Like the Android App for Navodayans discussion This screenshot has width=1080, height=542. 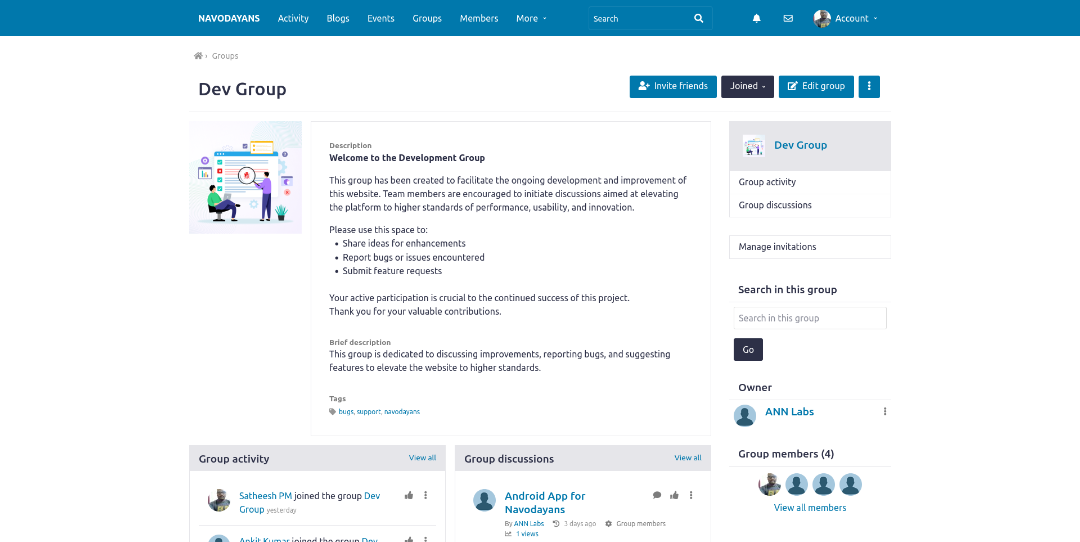674,495
